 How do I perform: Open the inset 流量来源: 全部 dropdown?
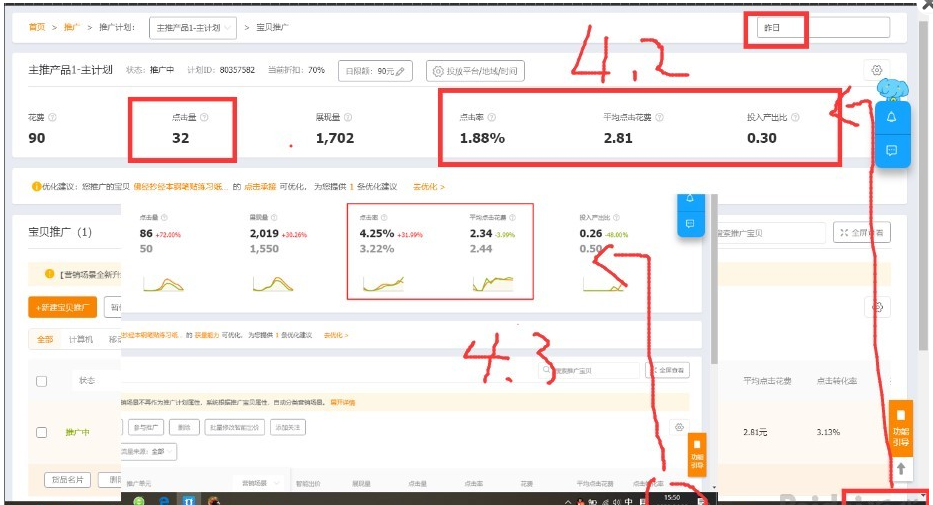pyautogui.click(x=149, y=451)
